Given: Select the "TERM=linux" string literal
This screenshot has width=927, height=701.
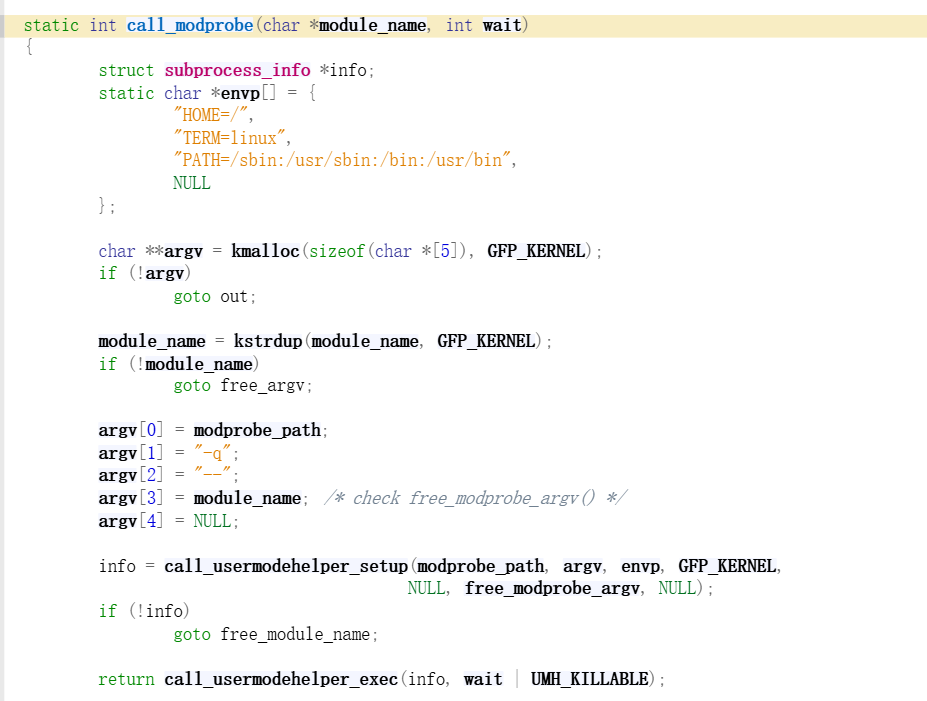Looking at the screenshot, I should coord(231,138).
